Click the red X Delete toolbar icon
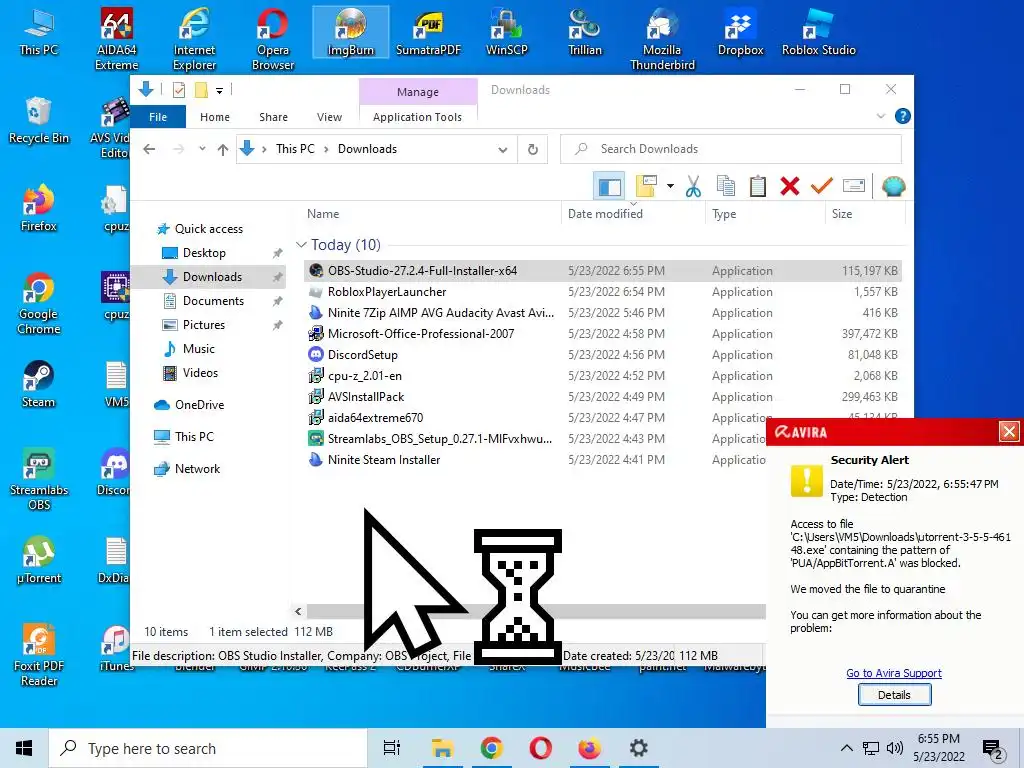This screenshot has height=768, width=1024. tap(790, 186)
